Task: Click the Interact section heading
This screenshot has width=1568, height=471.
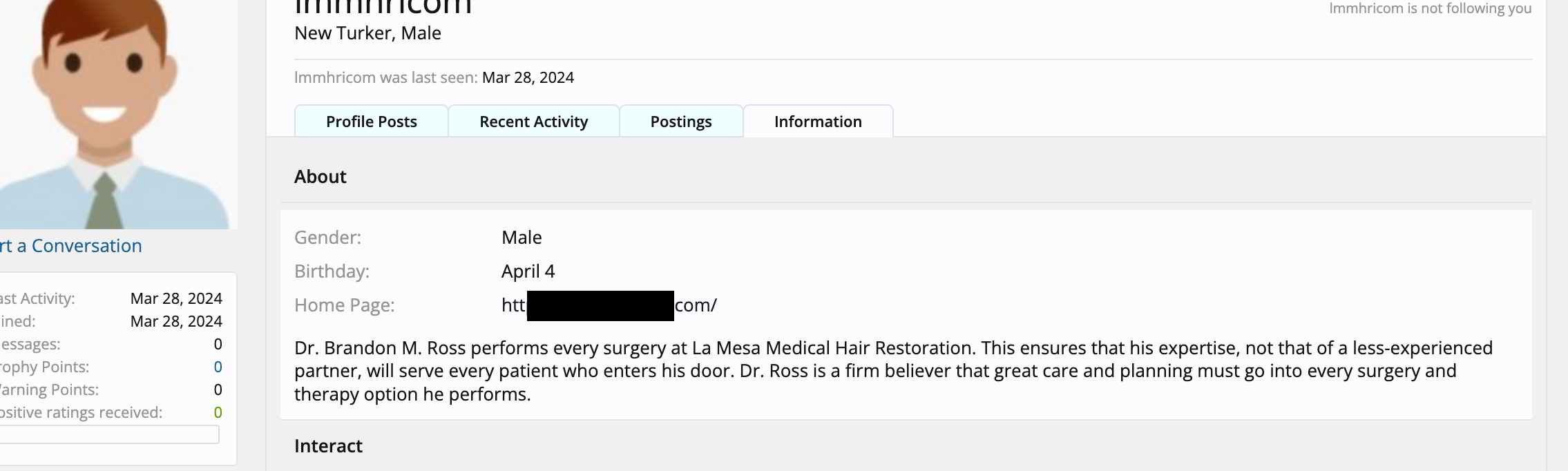Action: point(328,446)
